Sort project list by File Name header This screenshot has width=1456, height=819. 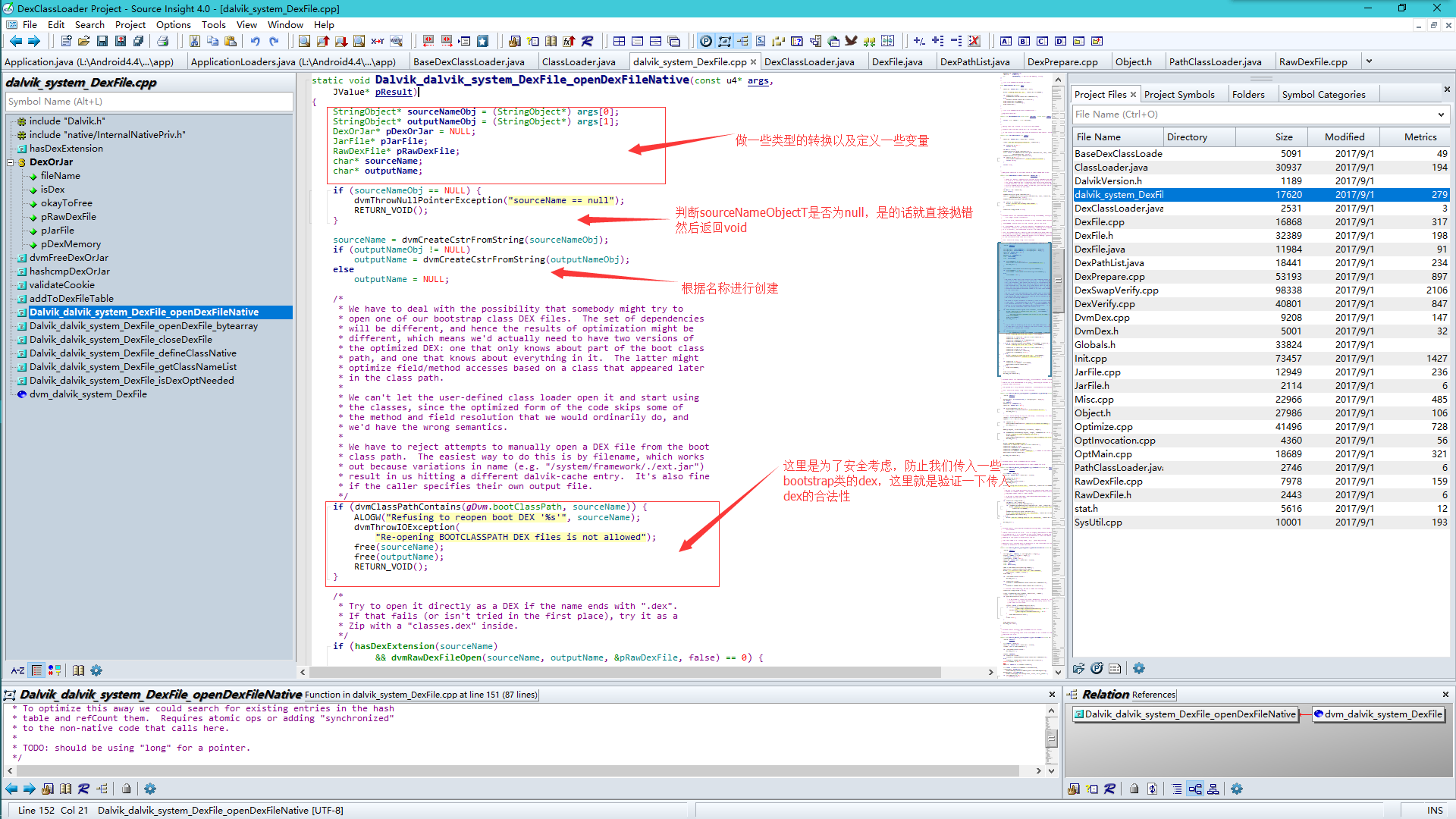coord(1118,137)
